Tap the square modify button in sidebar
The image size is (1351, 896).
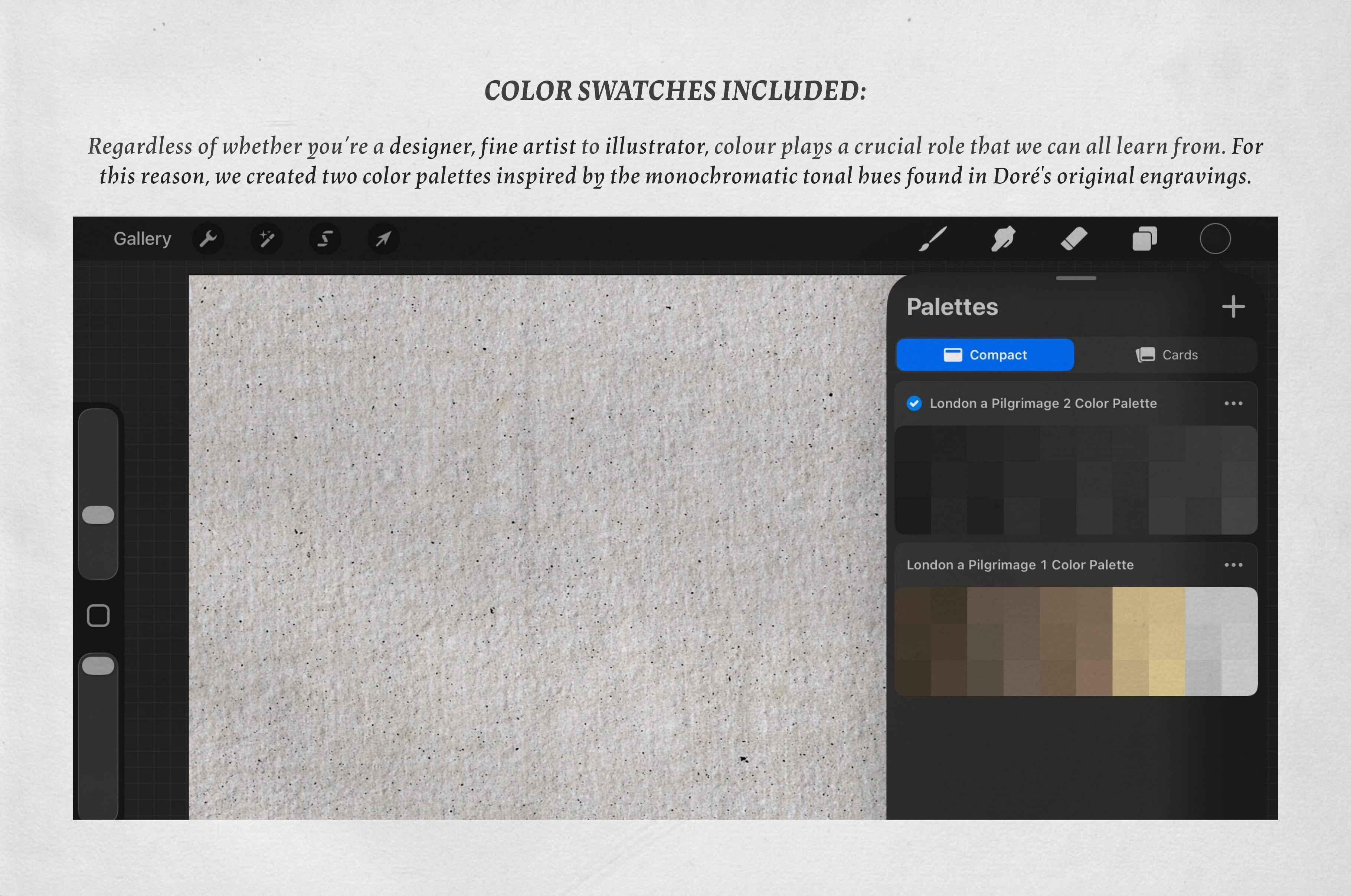[98, 615]
